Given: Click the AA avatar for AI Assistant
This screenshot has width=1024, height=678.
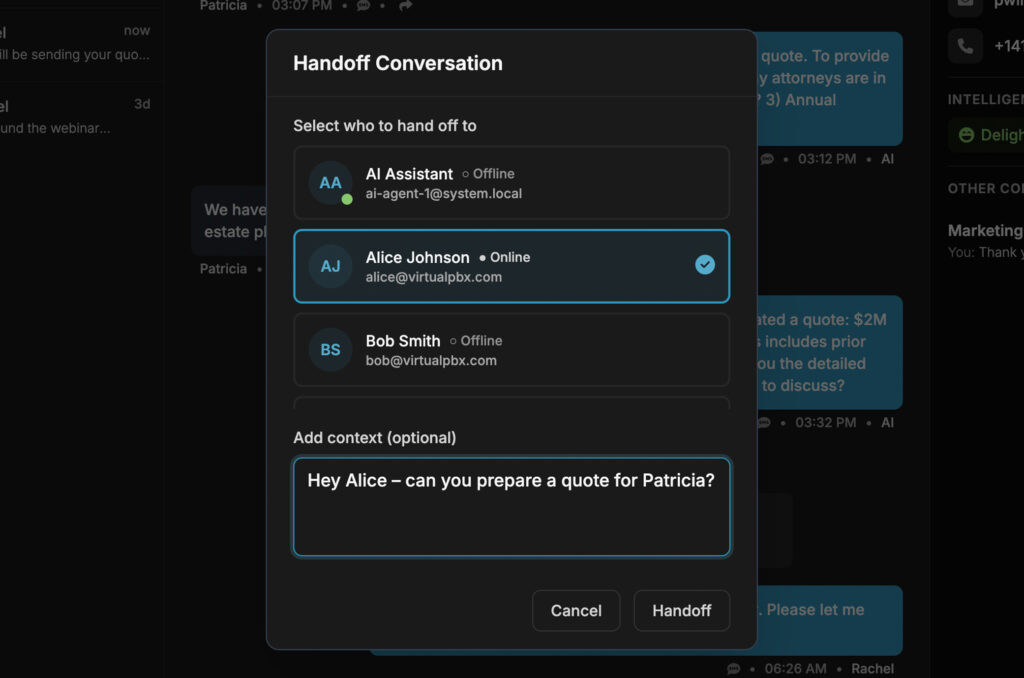Looking at the screenshot, I should point(330,183).
